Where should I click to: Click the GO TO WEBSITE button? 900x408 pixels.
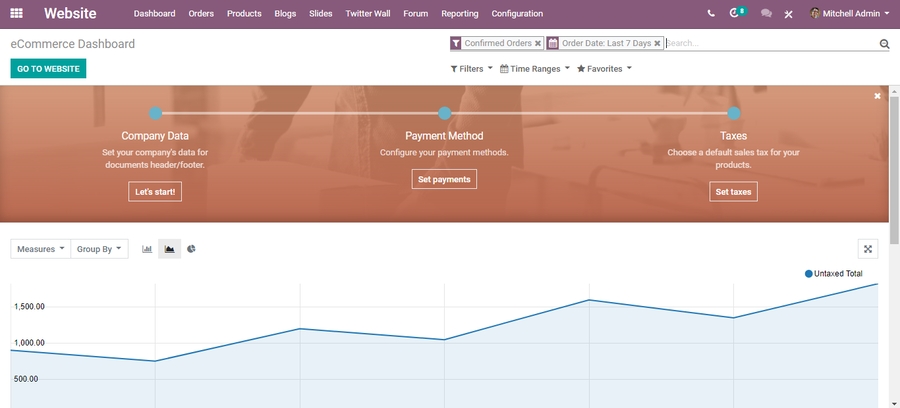(x=48, y=69)
